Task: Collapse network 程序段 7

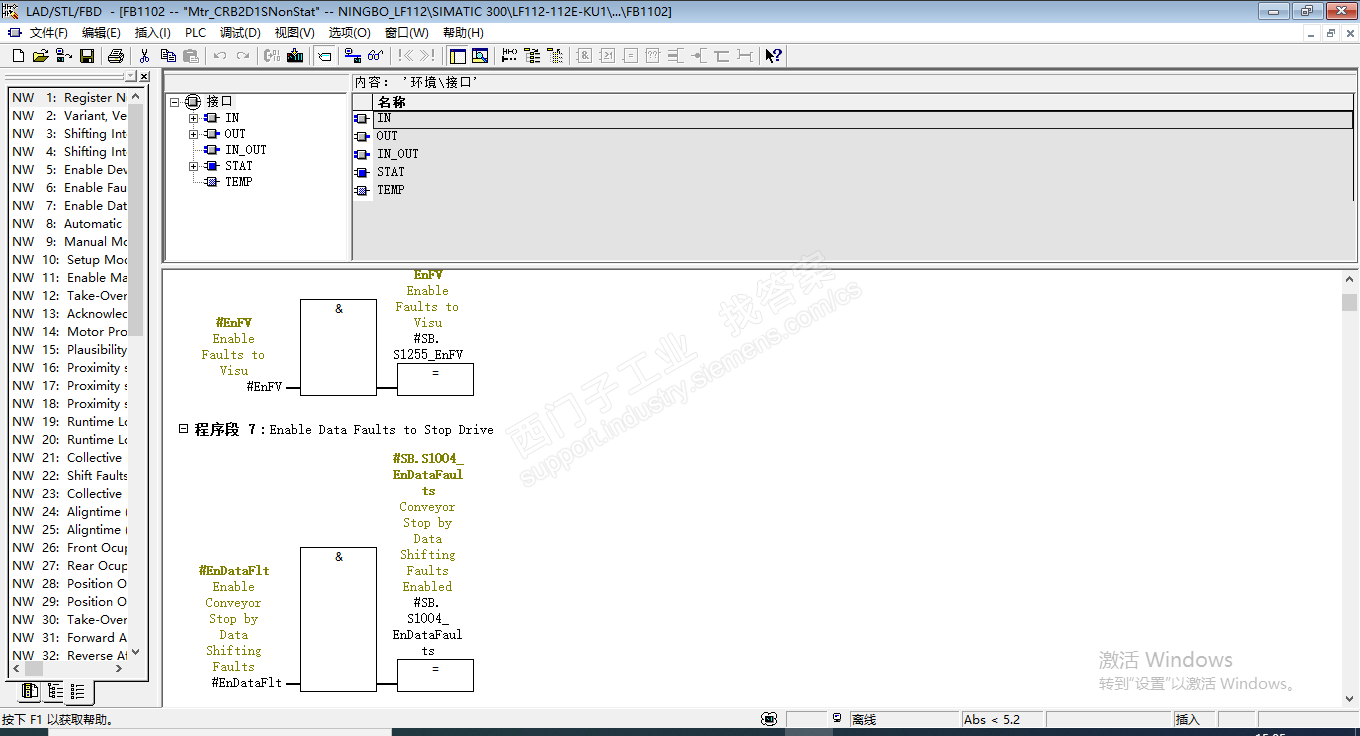Action: pyautogui.click(x=183, y=429)
